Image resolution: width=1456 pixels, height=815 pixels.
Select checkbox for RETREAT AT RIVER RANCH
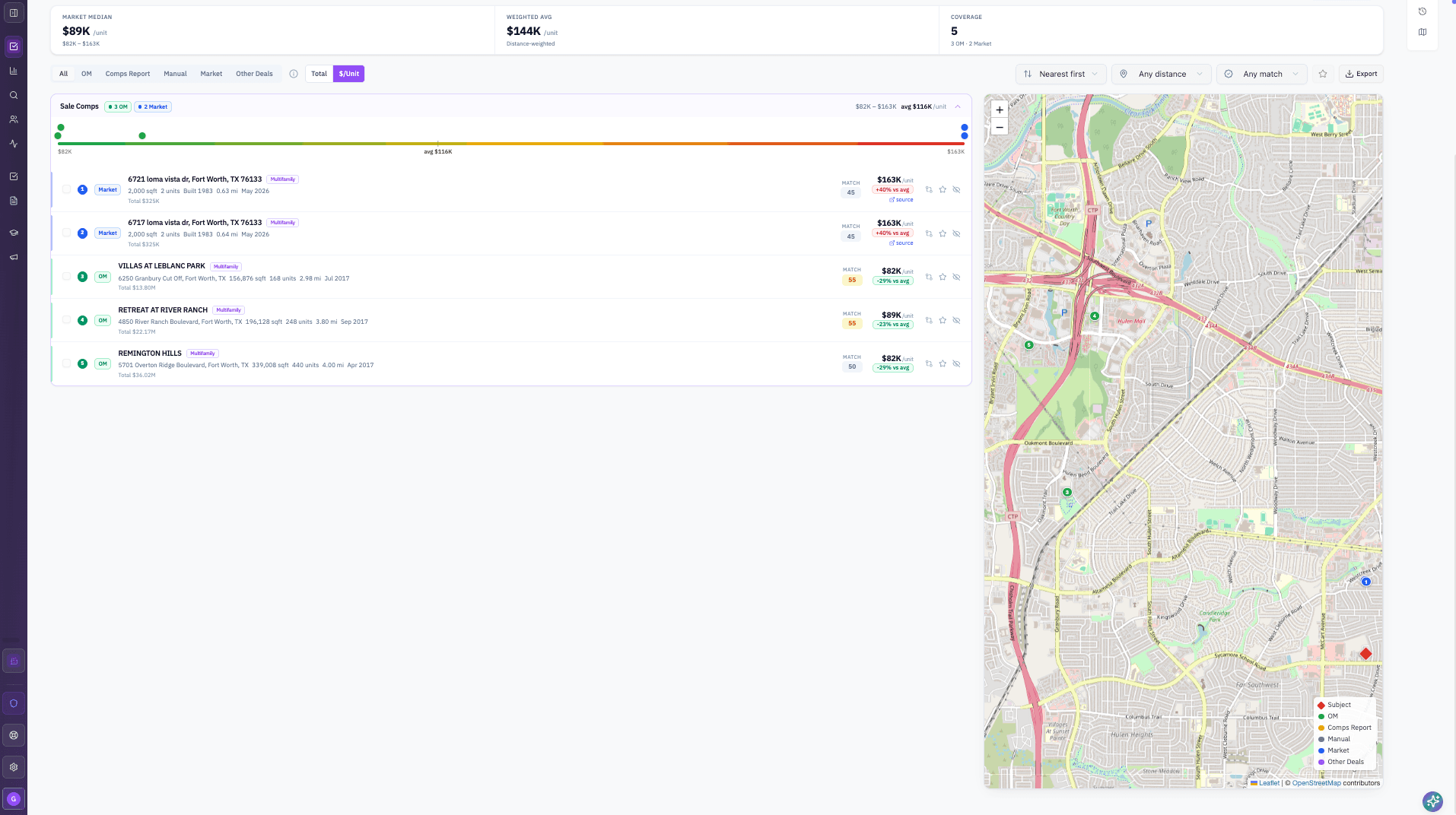point(67,320)
